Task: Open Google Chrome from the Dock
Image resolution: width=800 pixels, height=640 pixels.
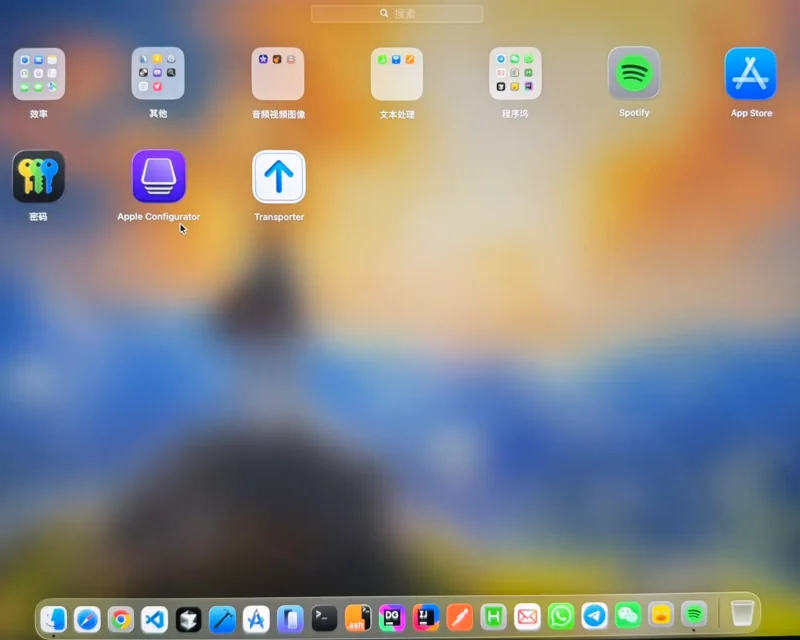Action: click(121, 619)
